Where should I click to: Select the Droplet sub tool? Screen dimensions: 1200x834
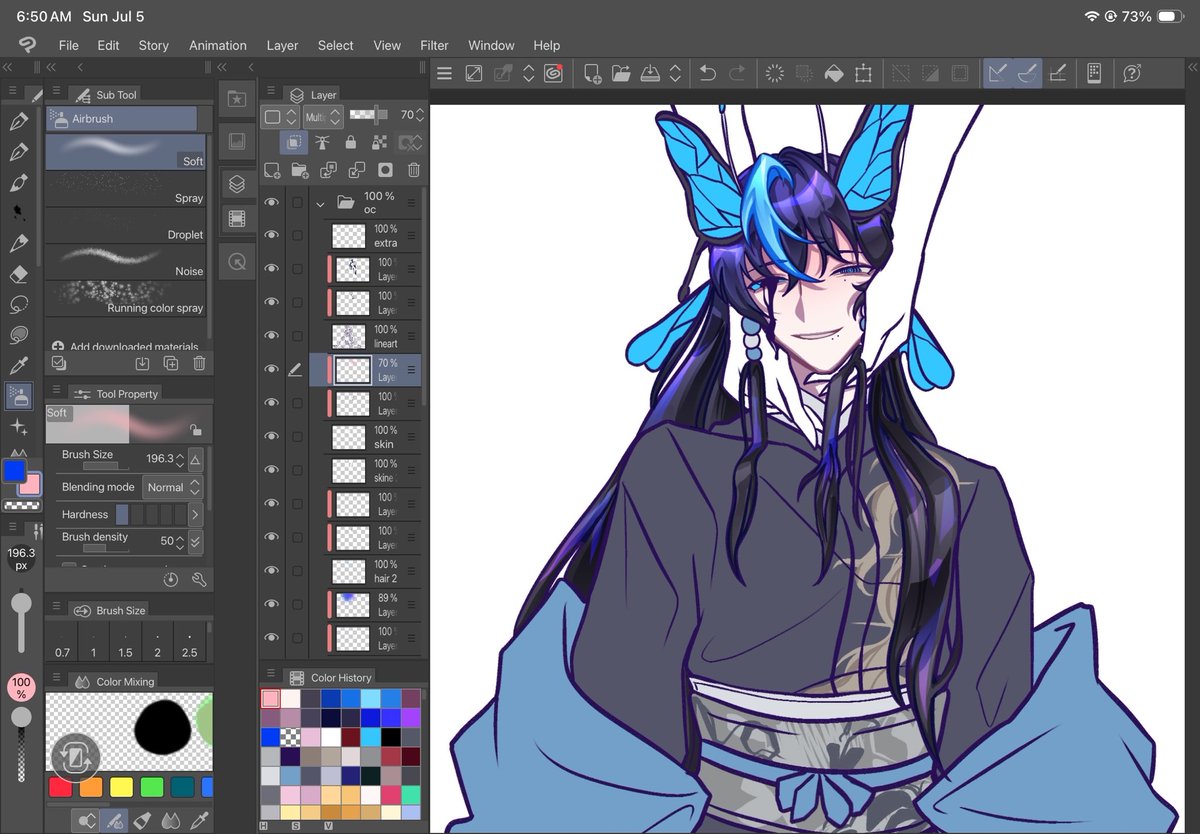126,225
